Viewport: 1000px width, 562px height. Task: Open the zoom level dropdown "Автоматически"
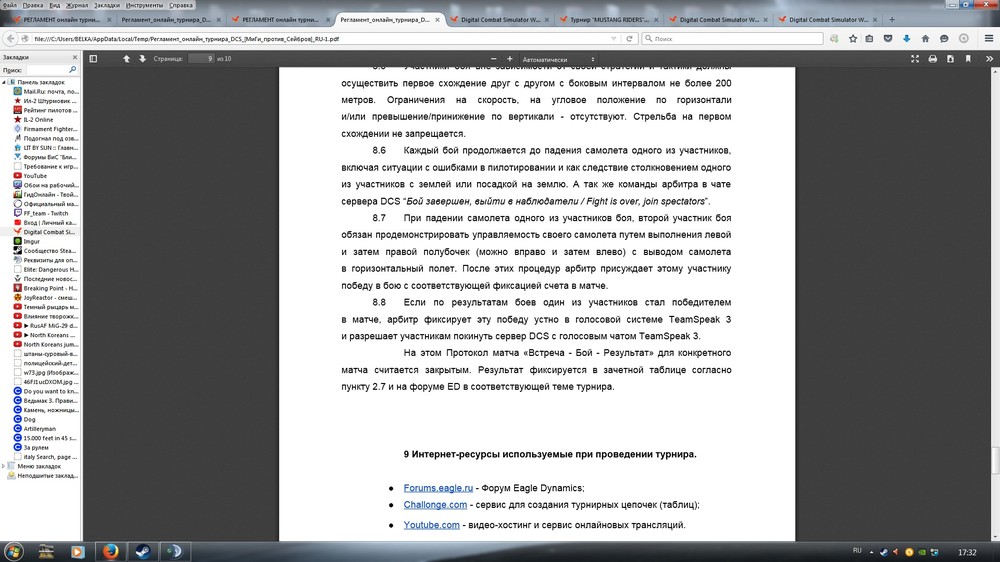(559, 59)
